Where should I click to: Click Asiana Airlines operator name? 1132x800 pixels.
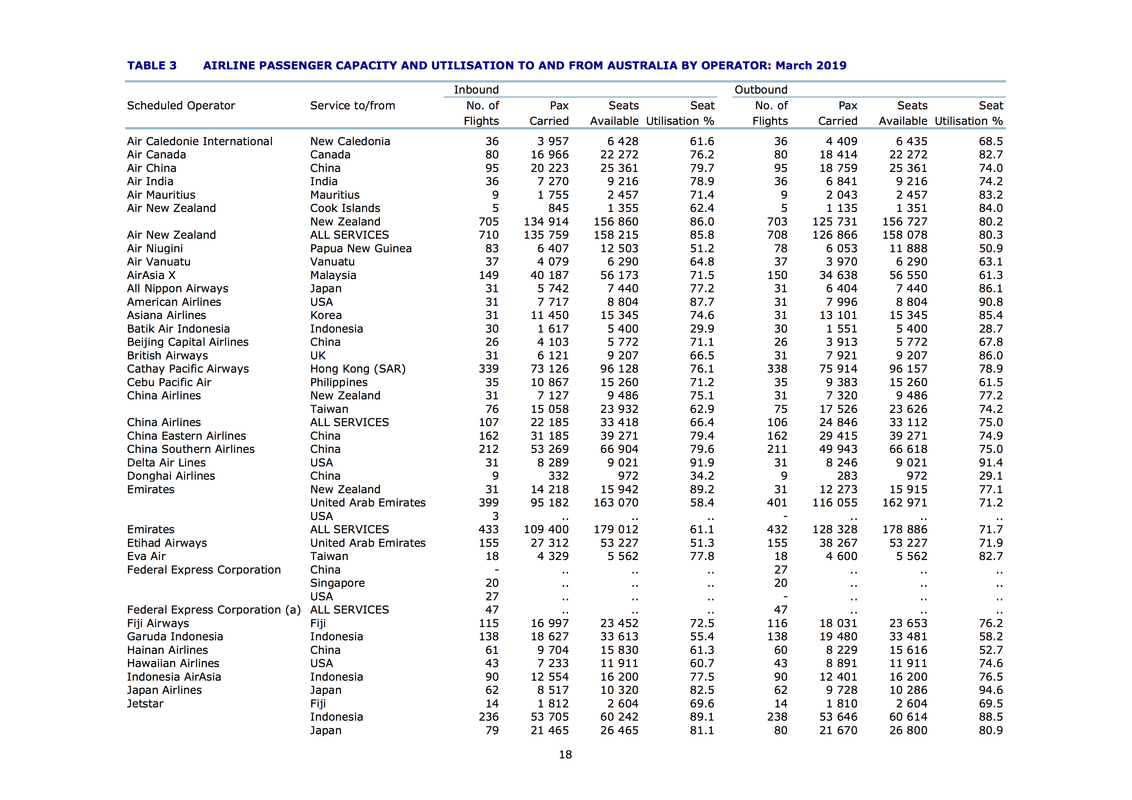tap(167, 315)
